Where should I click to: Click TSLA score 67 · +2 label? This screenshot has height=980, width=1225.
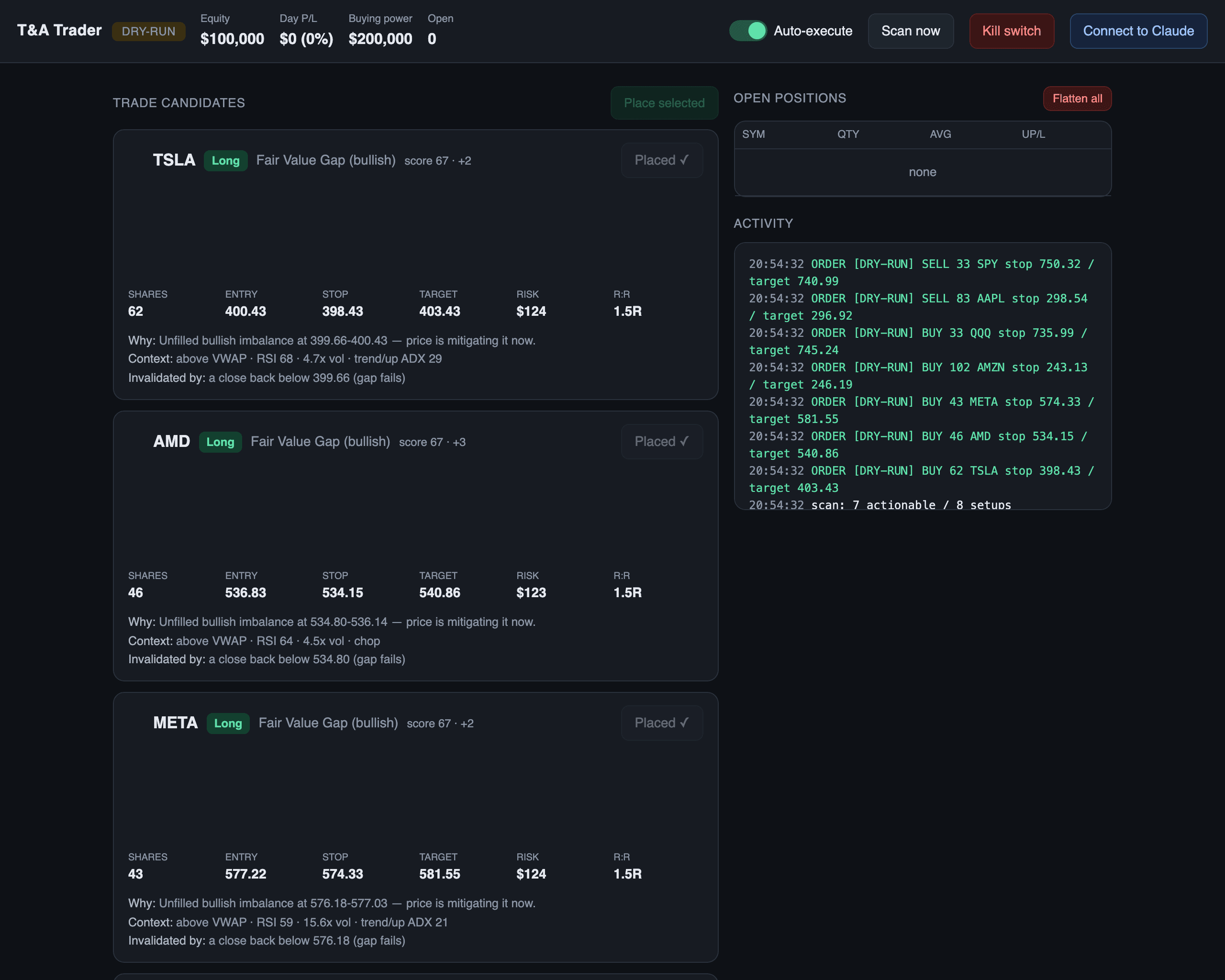pos(437,161)
